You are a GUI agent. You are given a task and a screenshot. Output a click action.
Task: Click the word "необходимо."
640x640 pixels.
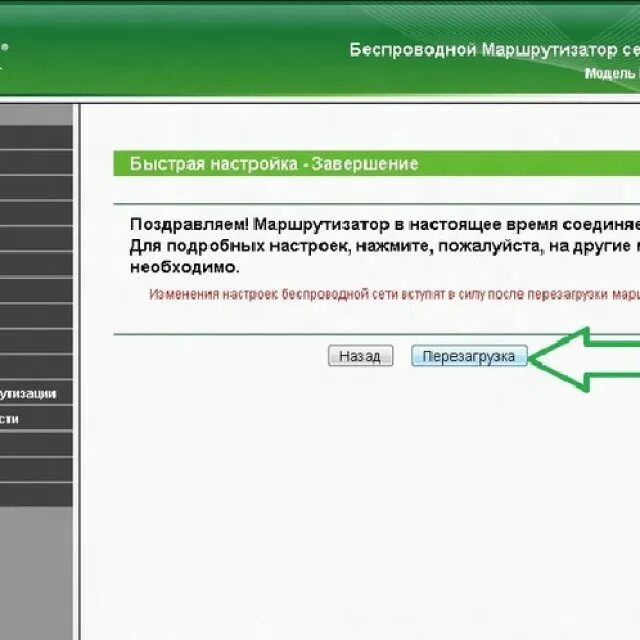pos(184,267)
